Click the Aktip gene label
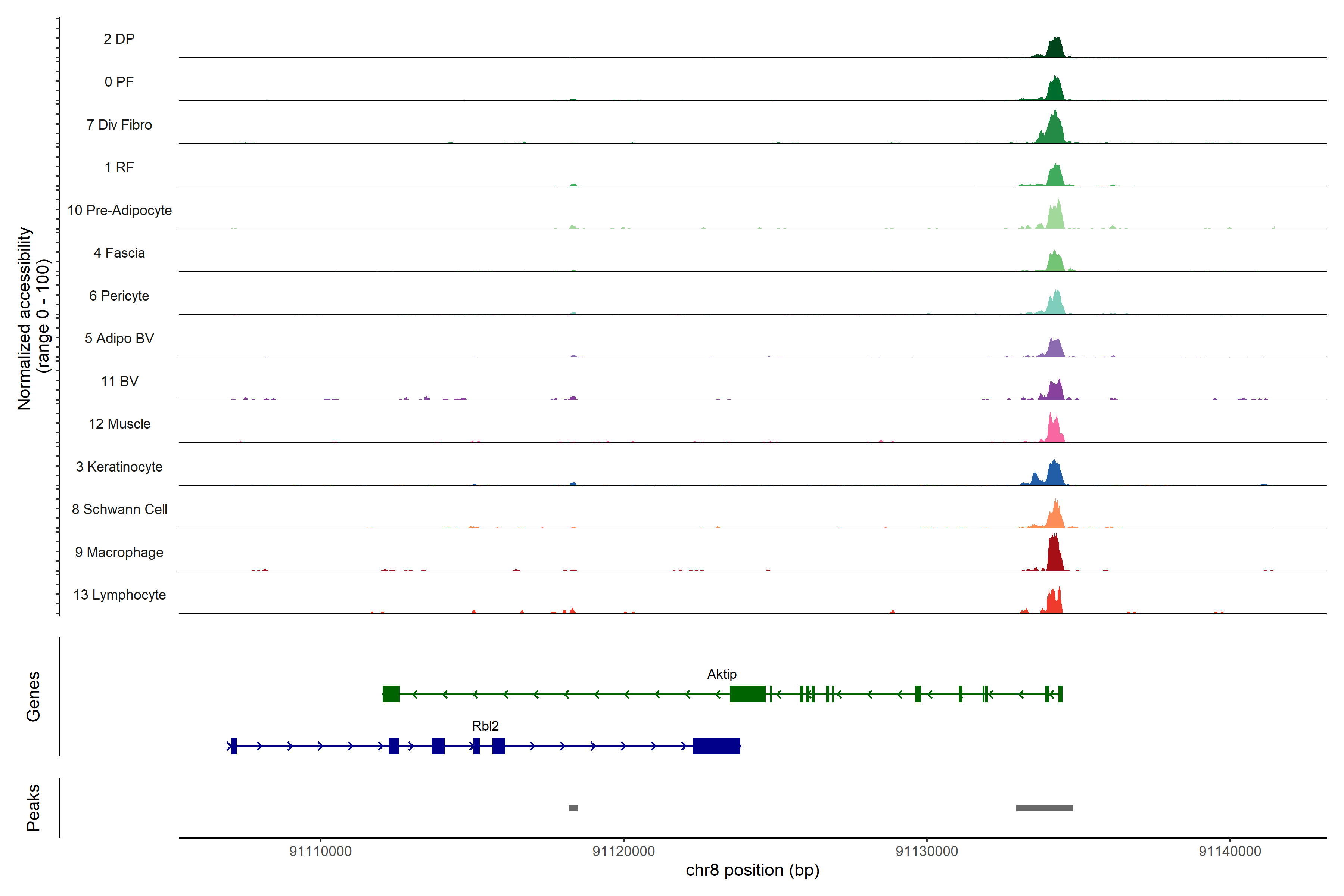The width and height of the screenshot is (1344, 896). click(x=722, y=674)
